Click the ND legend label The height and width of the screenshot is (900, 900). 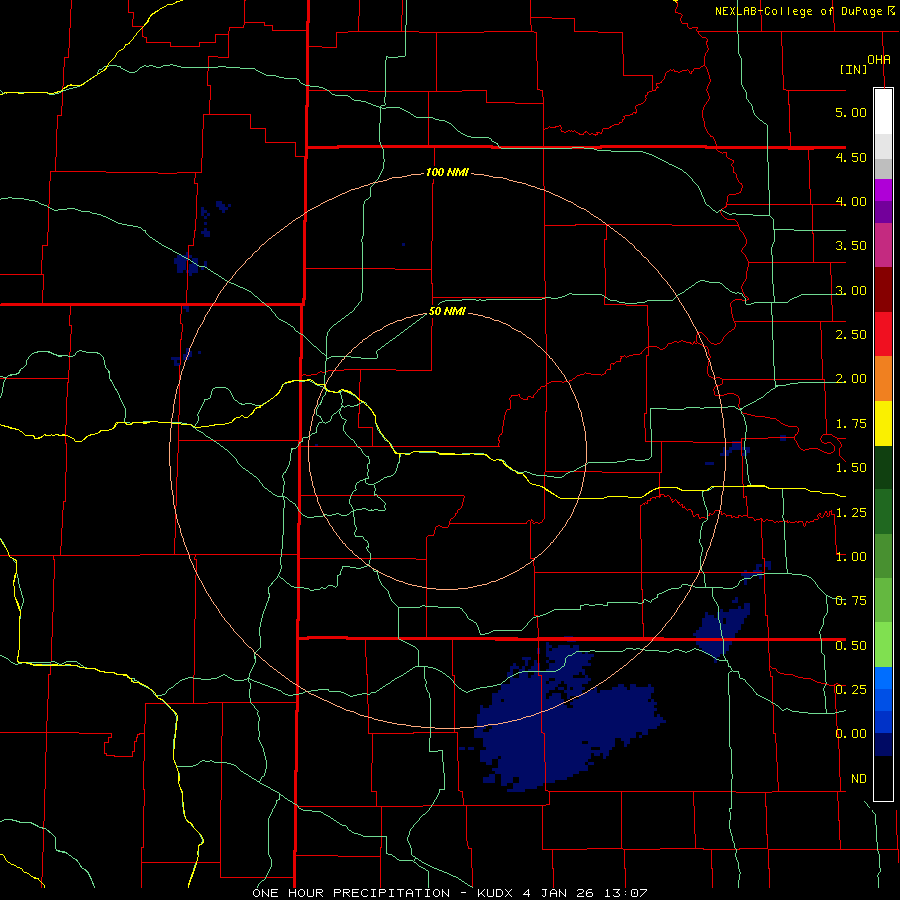(x=859, y=779)
